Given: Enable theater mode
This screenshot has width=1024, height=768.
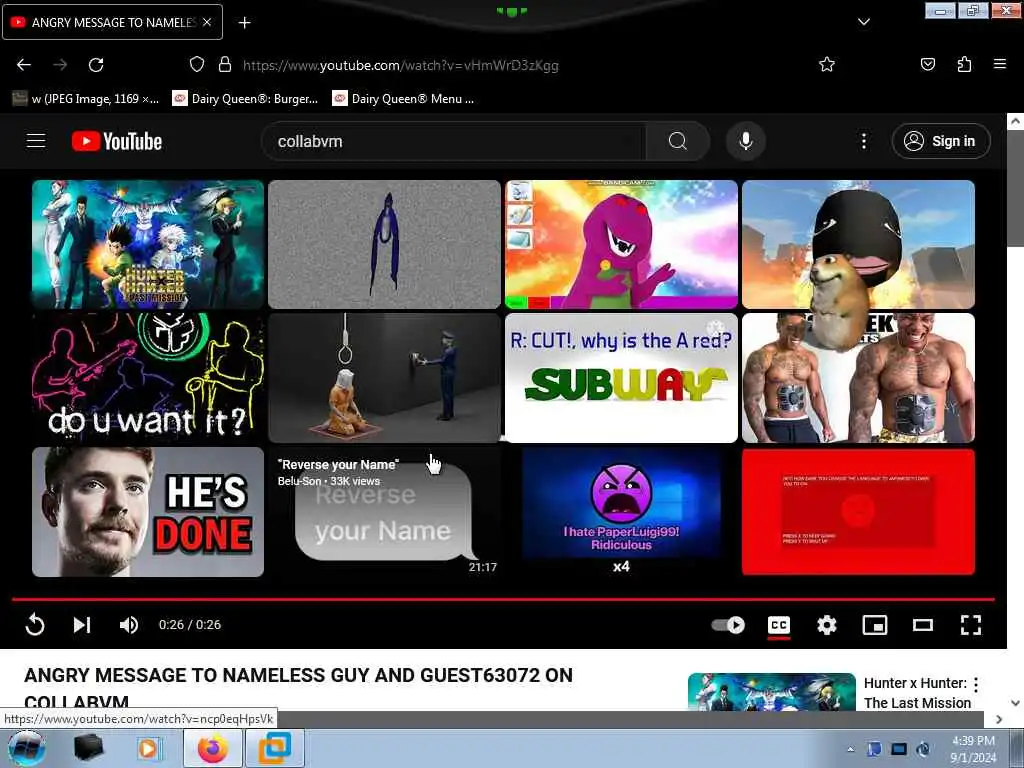Looking at the screenshot, I should pos(923,625).
